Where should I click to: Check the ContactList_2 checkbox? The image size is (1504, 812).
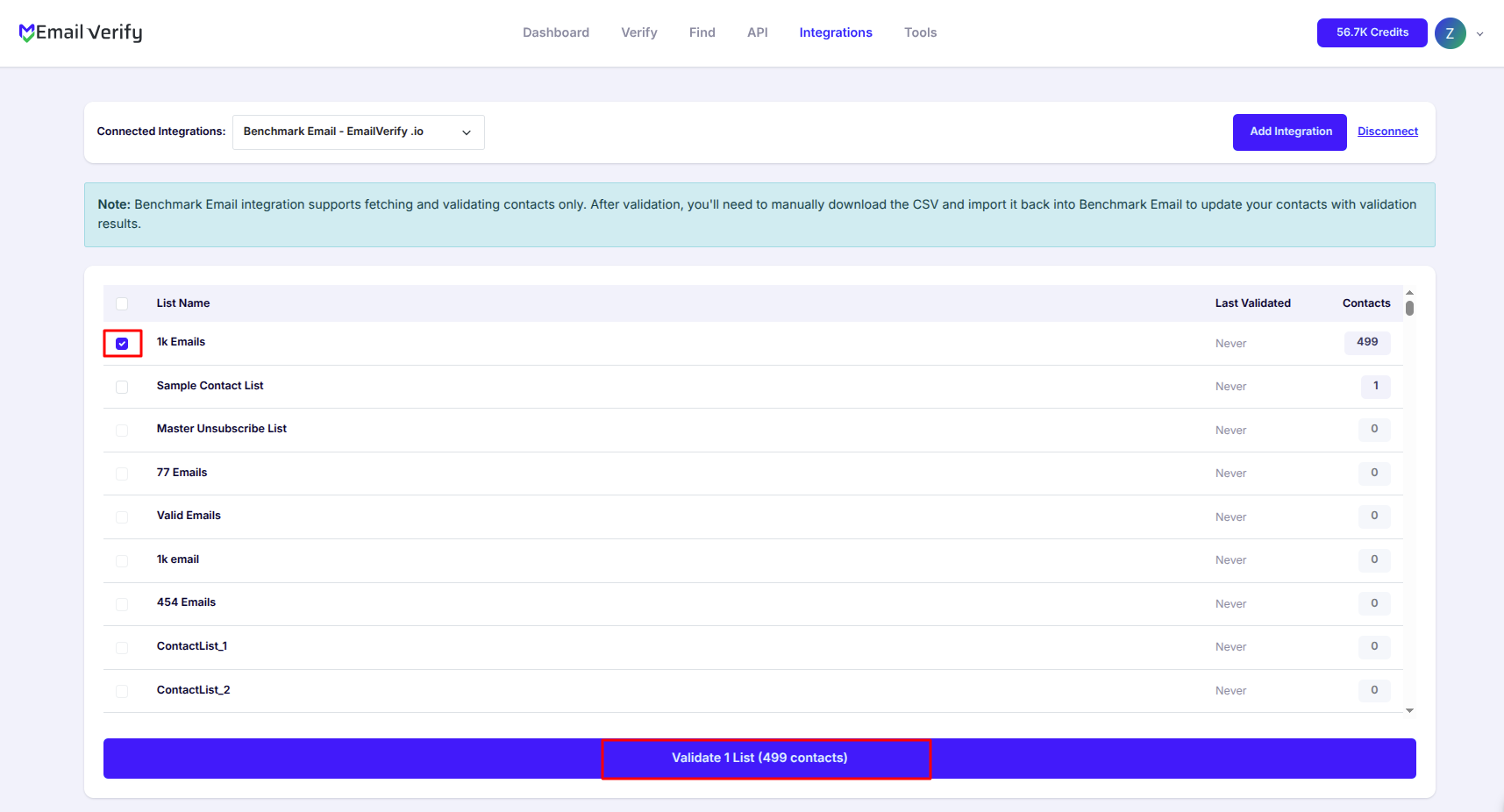[122, 691]
